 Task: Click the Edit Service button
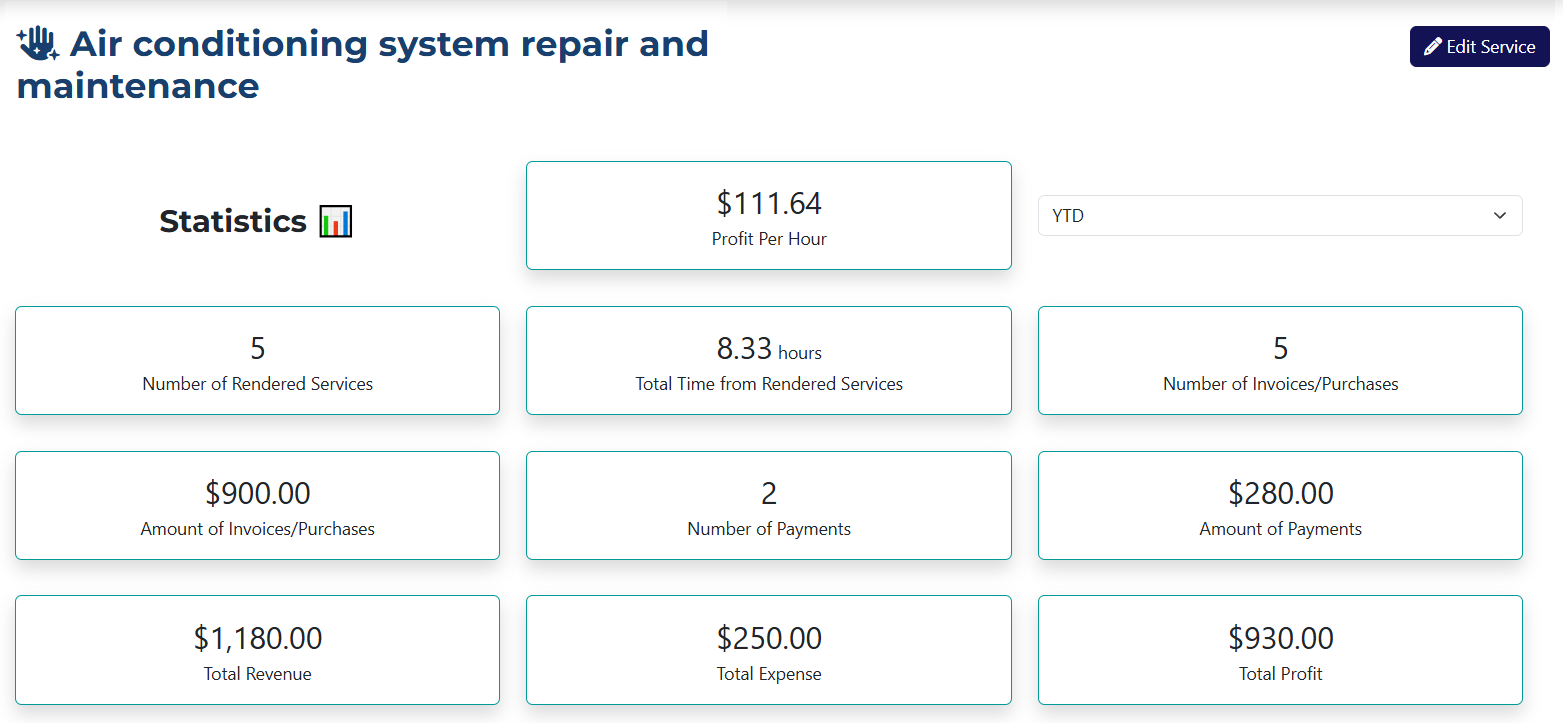pyautogui.click(x=1479, y=47)
